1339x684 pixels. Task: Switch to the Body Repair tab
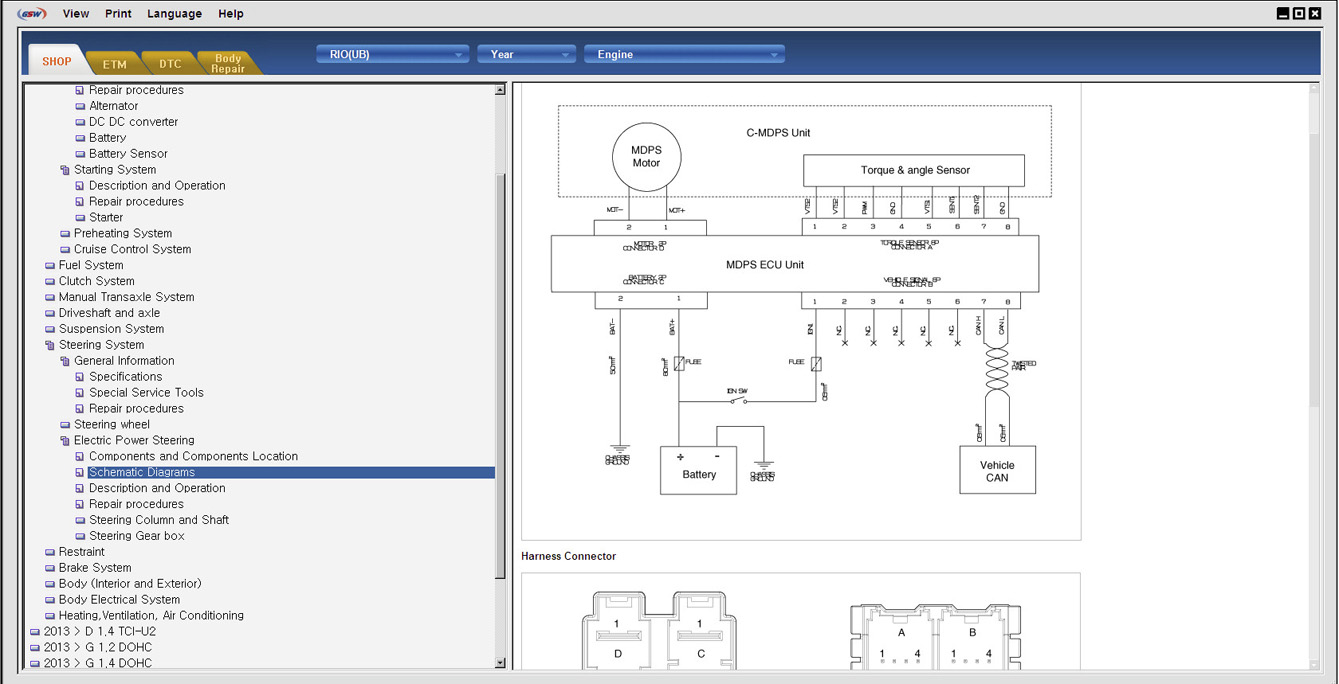click(228, 64)
